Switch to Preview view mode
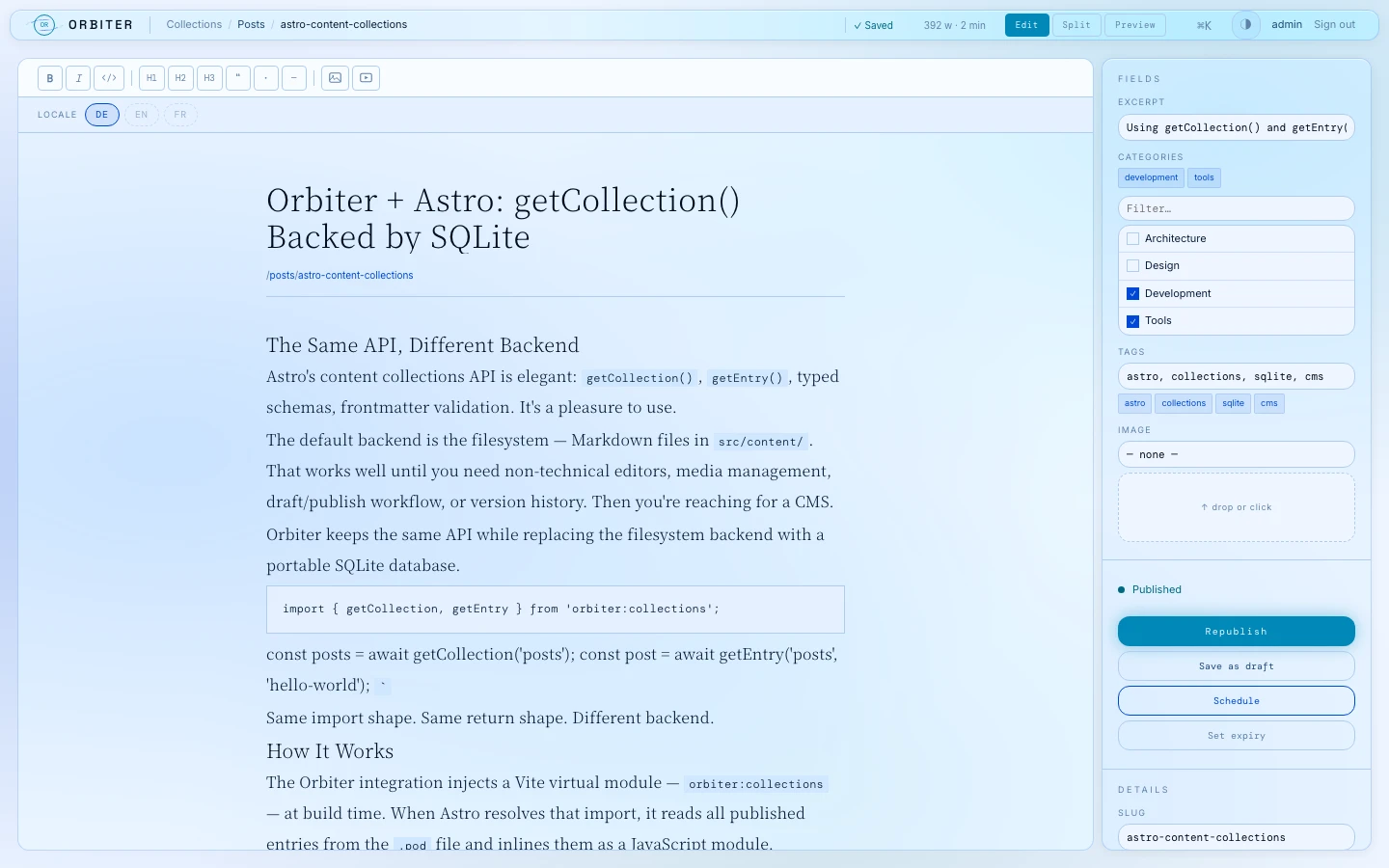The width and height of the screenshot is (1389, 868). pyautogui.click(x=1135, y=25)
